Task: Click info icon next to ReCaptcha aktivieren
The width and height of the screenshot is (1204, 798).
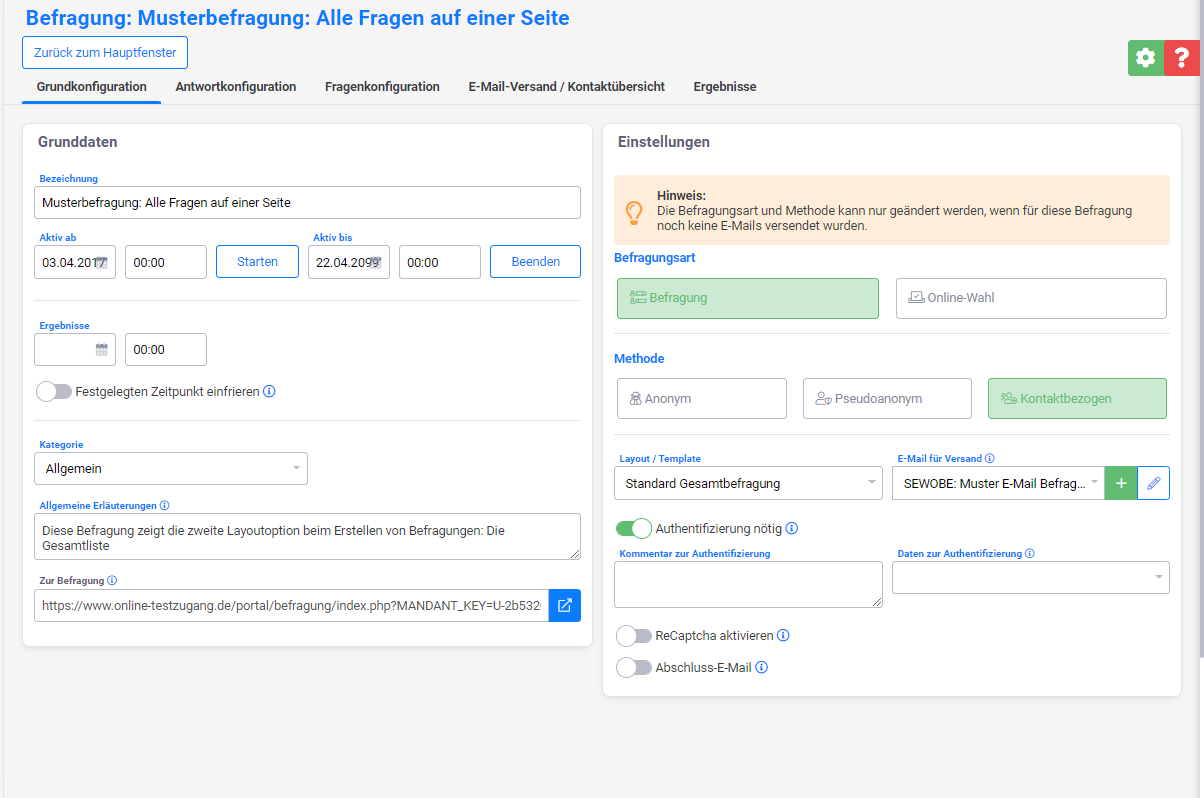Action: [x=783, y=636]
